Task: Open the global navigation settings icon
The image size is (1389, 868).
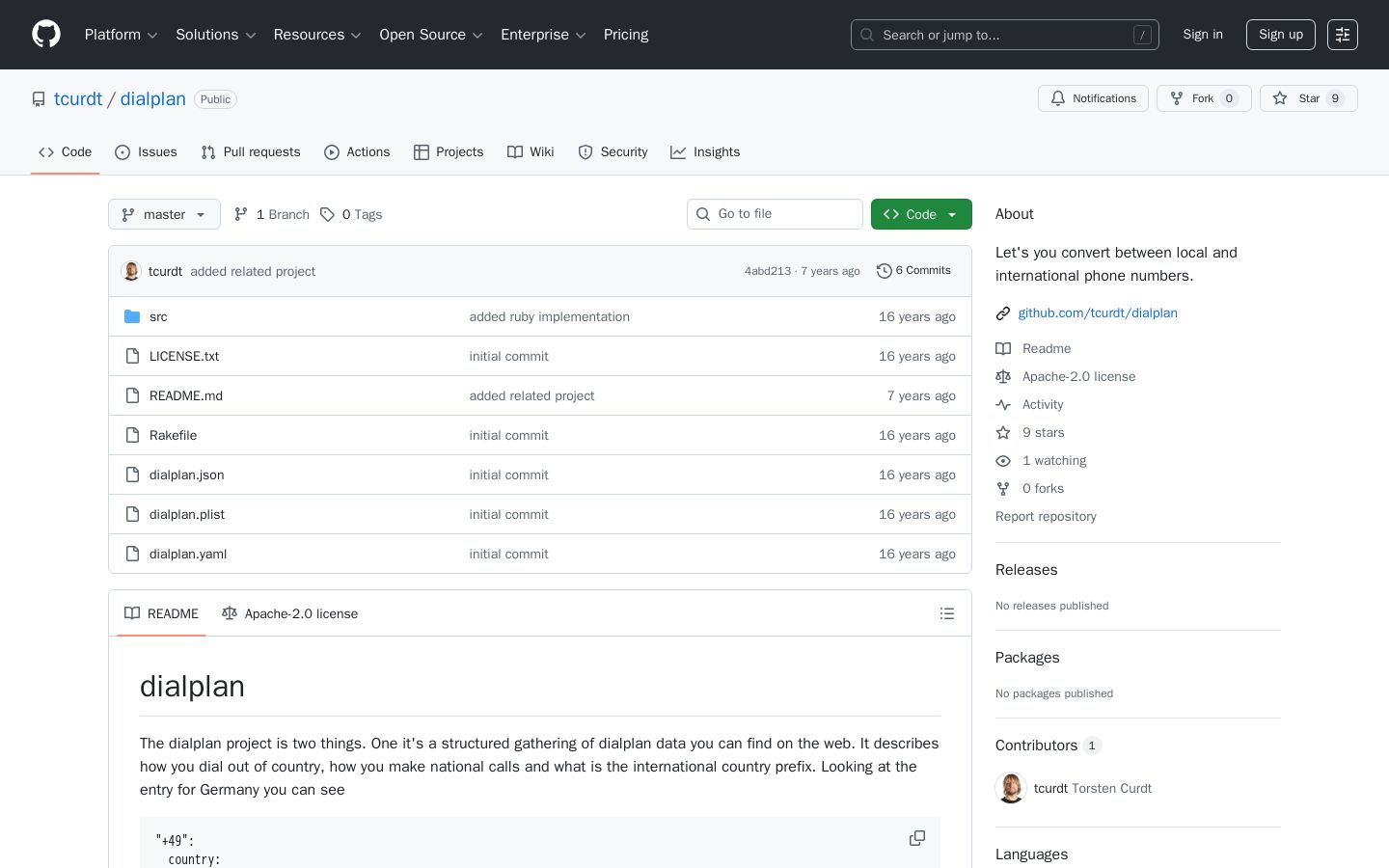Action: click(1343, 35)
